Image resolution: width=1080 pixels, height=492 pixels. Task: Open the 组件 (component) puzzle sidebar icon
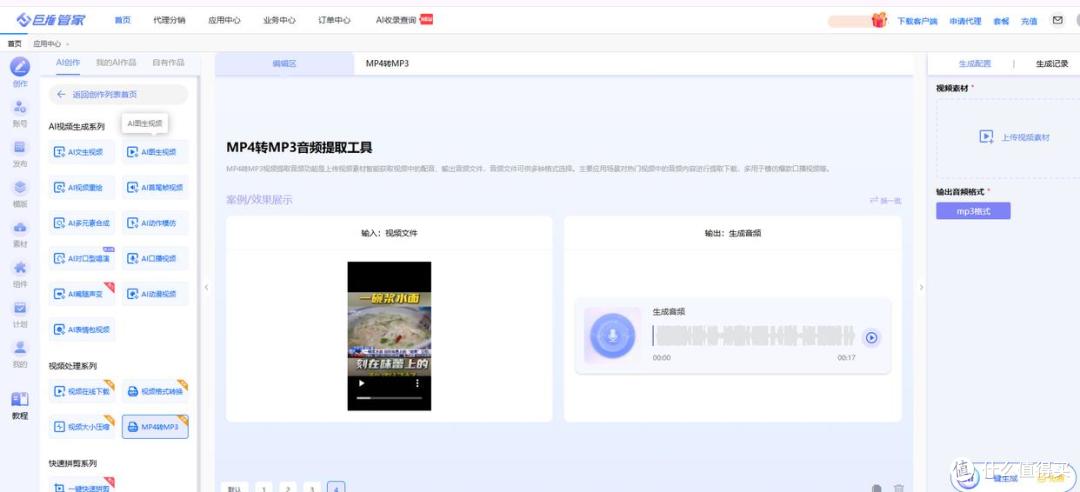click(x=21, y=267)
